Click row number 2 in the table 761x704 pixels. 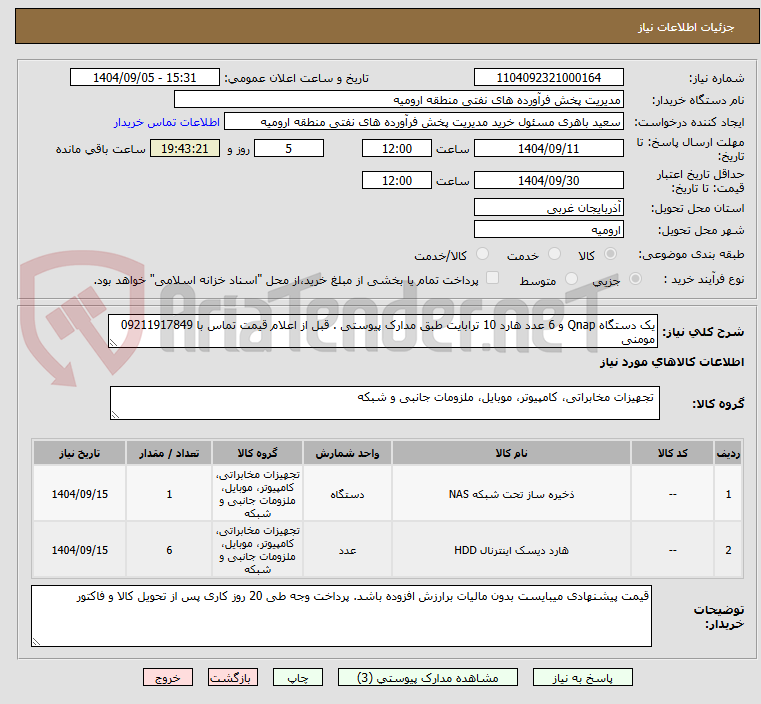pos(728,550)
